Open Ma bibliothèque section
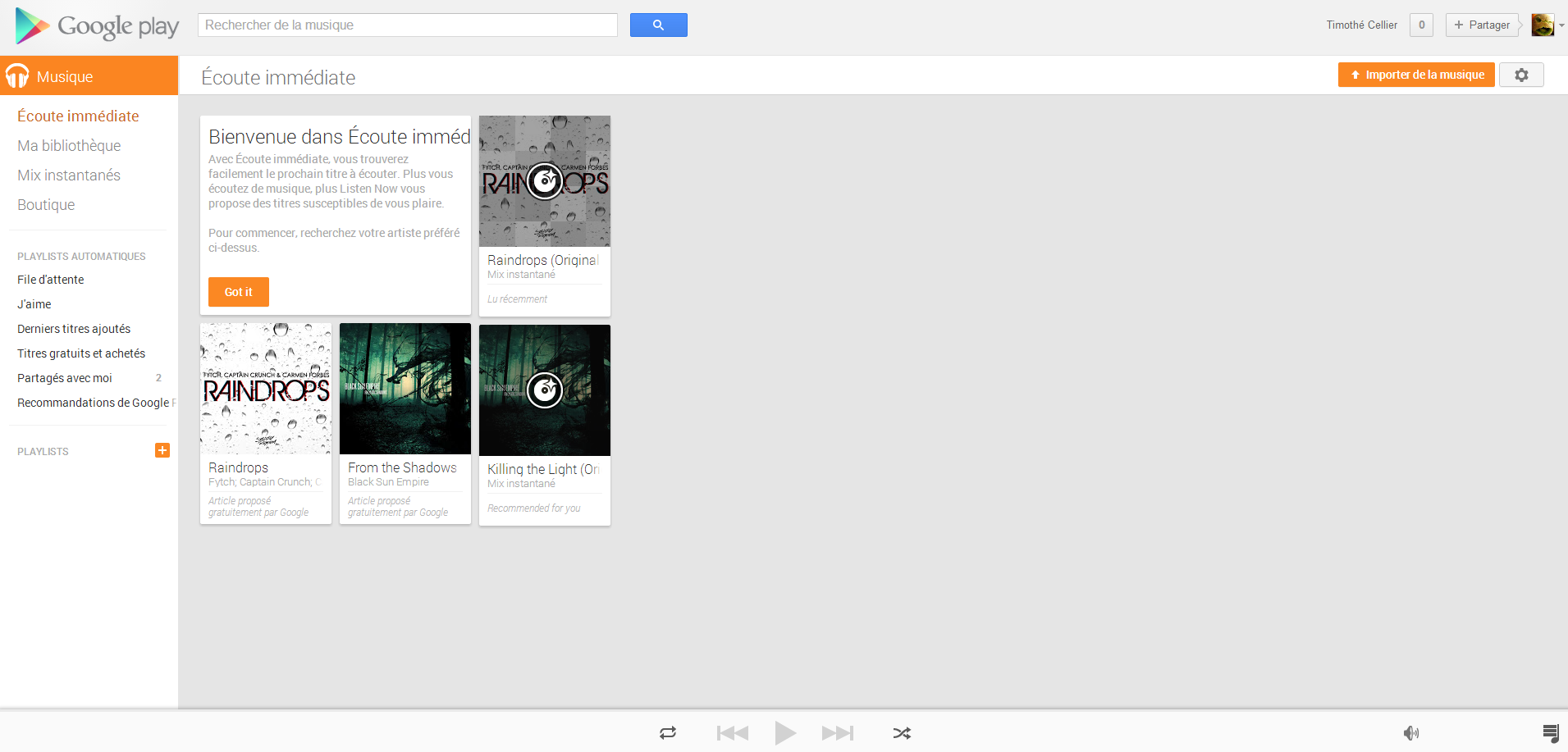The height and width of the screenshot is (752, 1568). [x=69, y=146]
